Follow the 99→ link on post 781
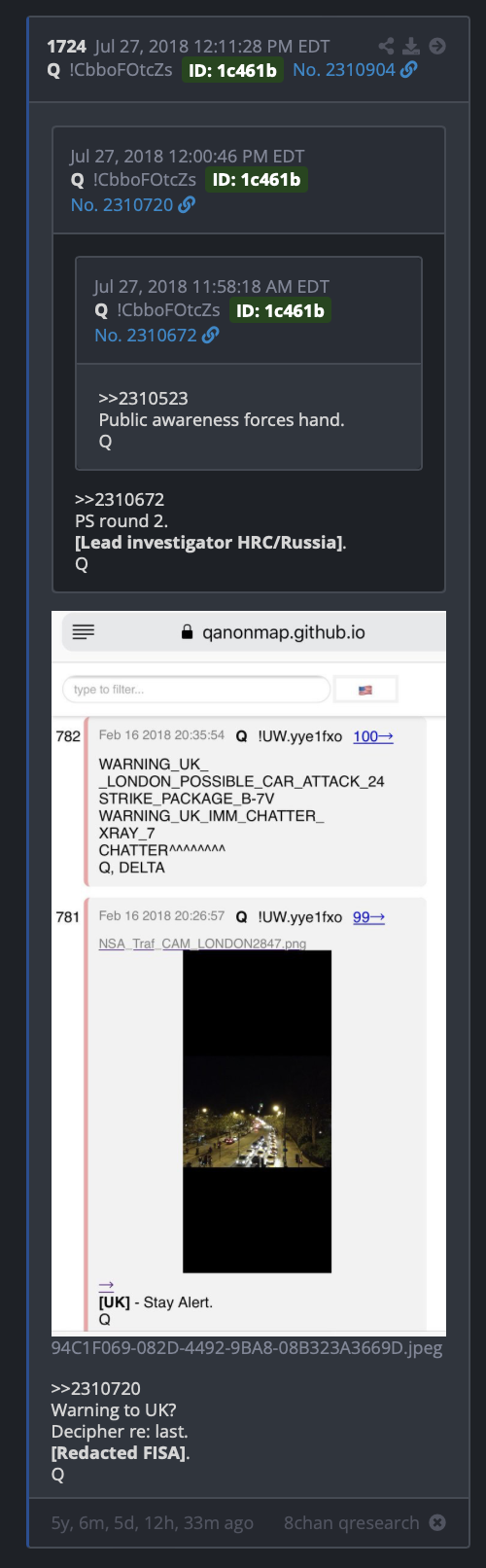The image size is (486, 1568). tap(368, 916)
